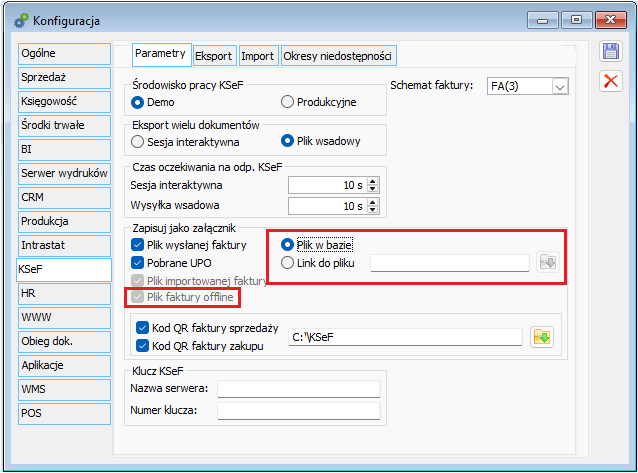This screenshot has height=473, width=638.
Task: Click the red X cancel icon
Action: (x=609, y=82)
